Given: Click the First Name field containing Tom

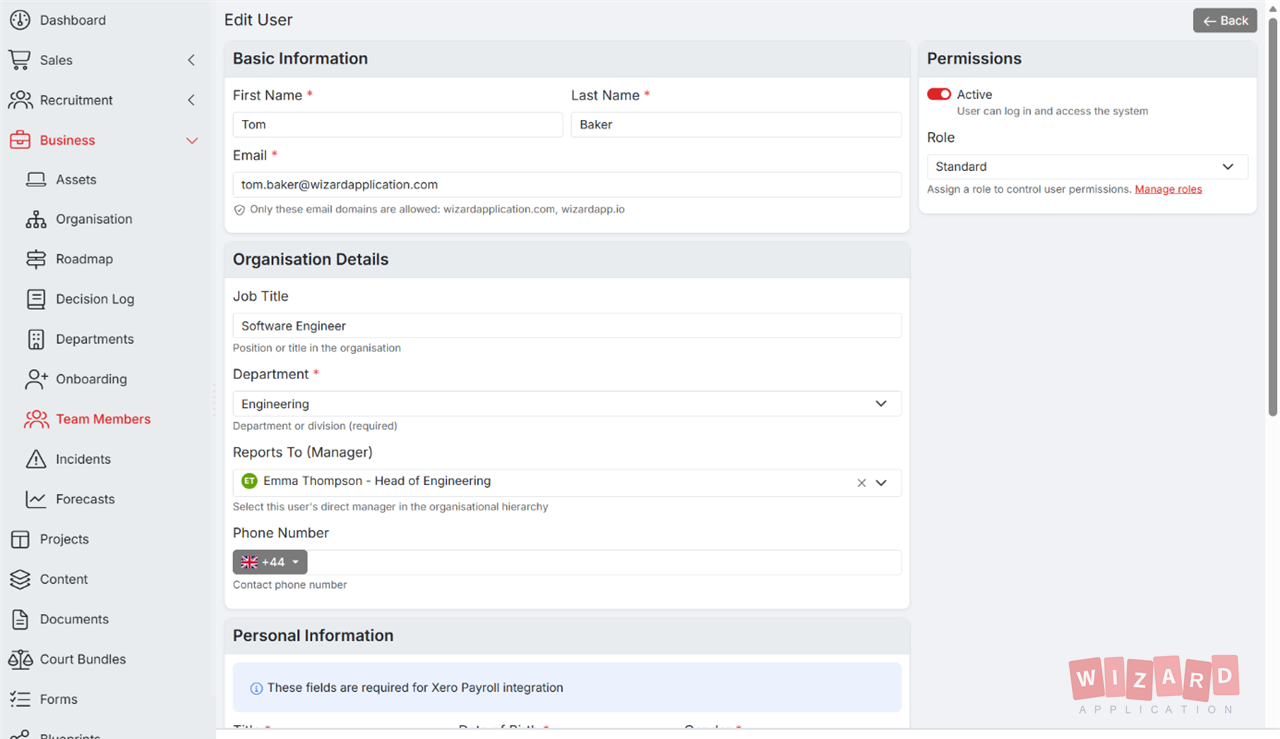Looking at the screenshot, I should [398, 124].
